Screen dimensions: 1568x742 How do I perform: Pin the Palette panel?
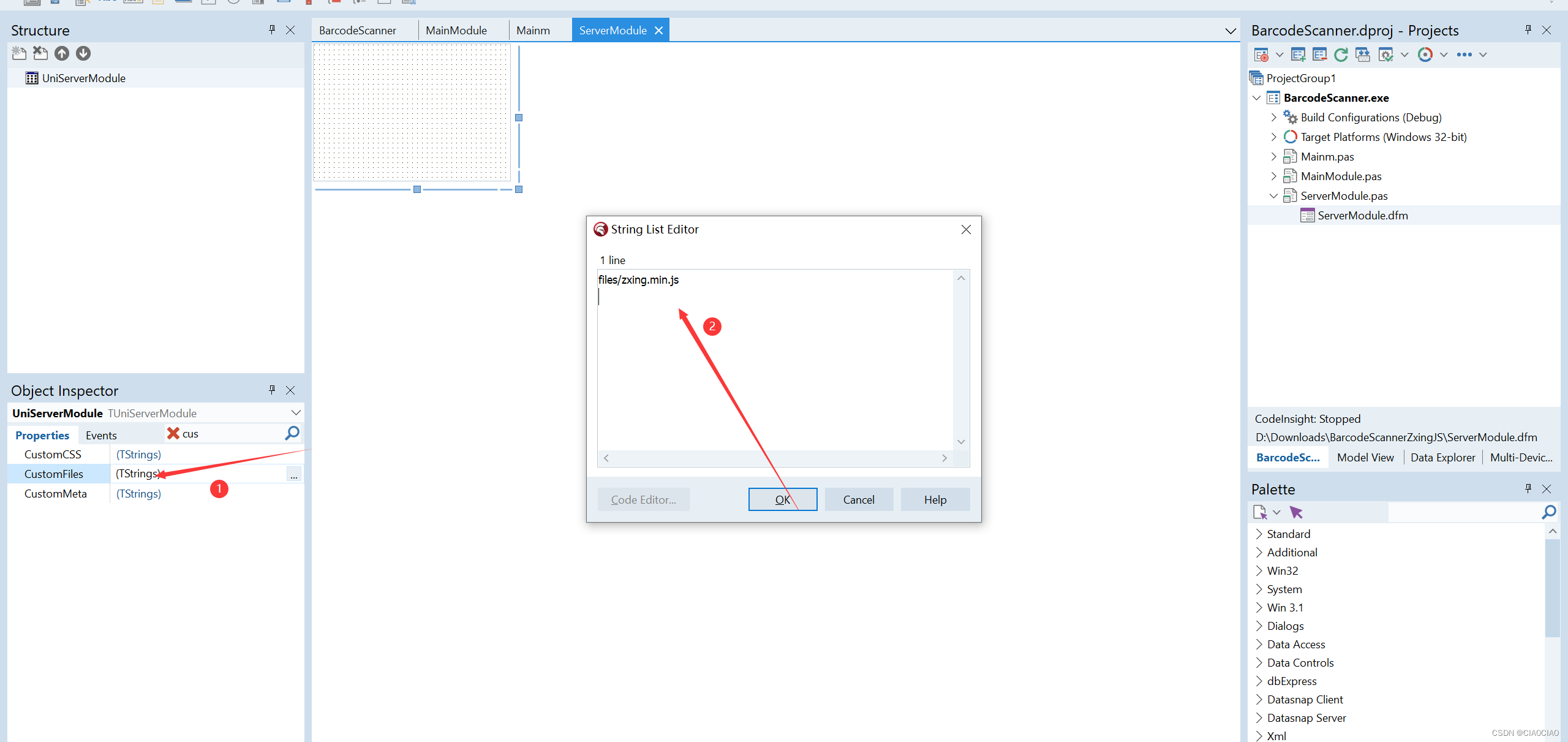click(x=1528, y=488)
